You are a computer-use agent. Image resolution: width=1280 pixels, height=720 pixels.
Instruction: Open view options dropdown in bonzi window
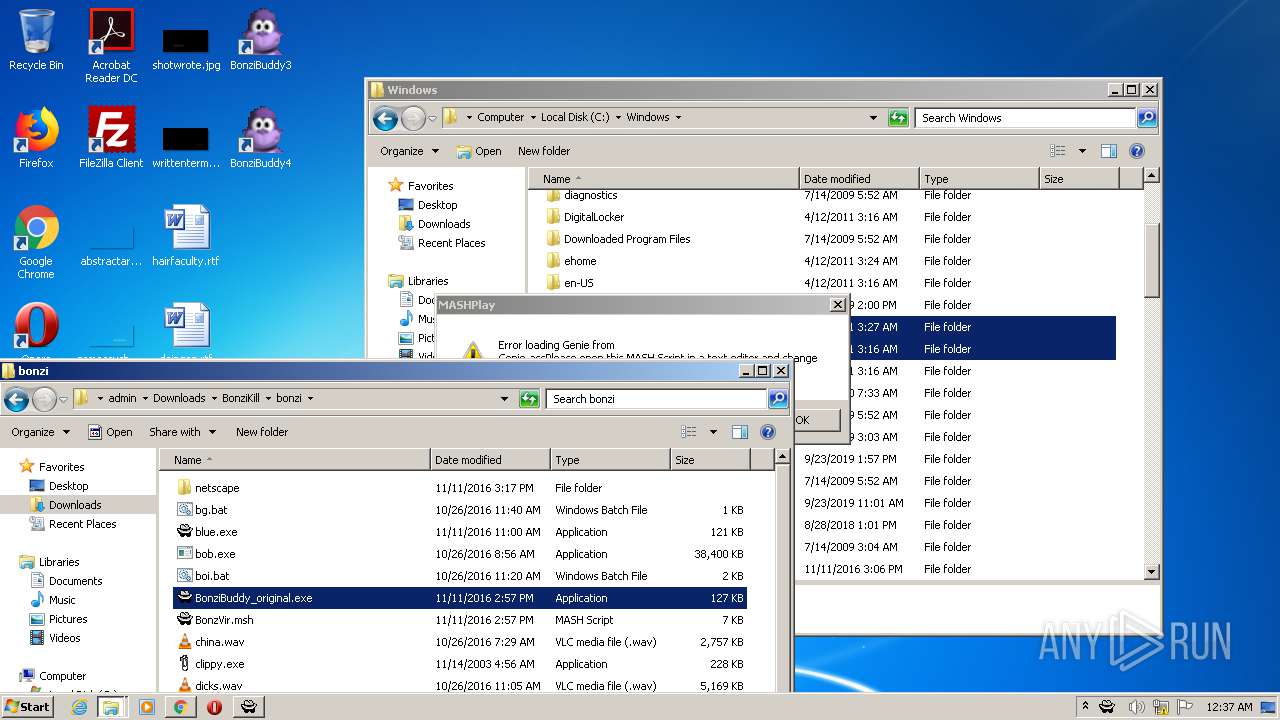coord(713,432)
